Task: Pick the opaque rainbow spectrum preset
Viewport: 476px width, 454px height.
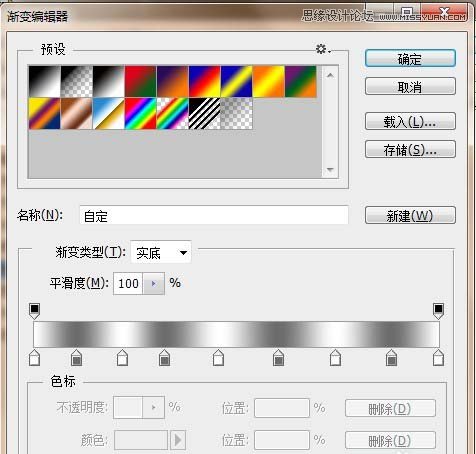Action: point(141,113)
